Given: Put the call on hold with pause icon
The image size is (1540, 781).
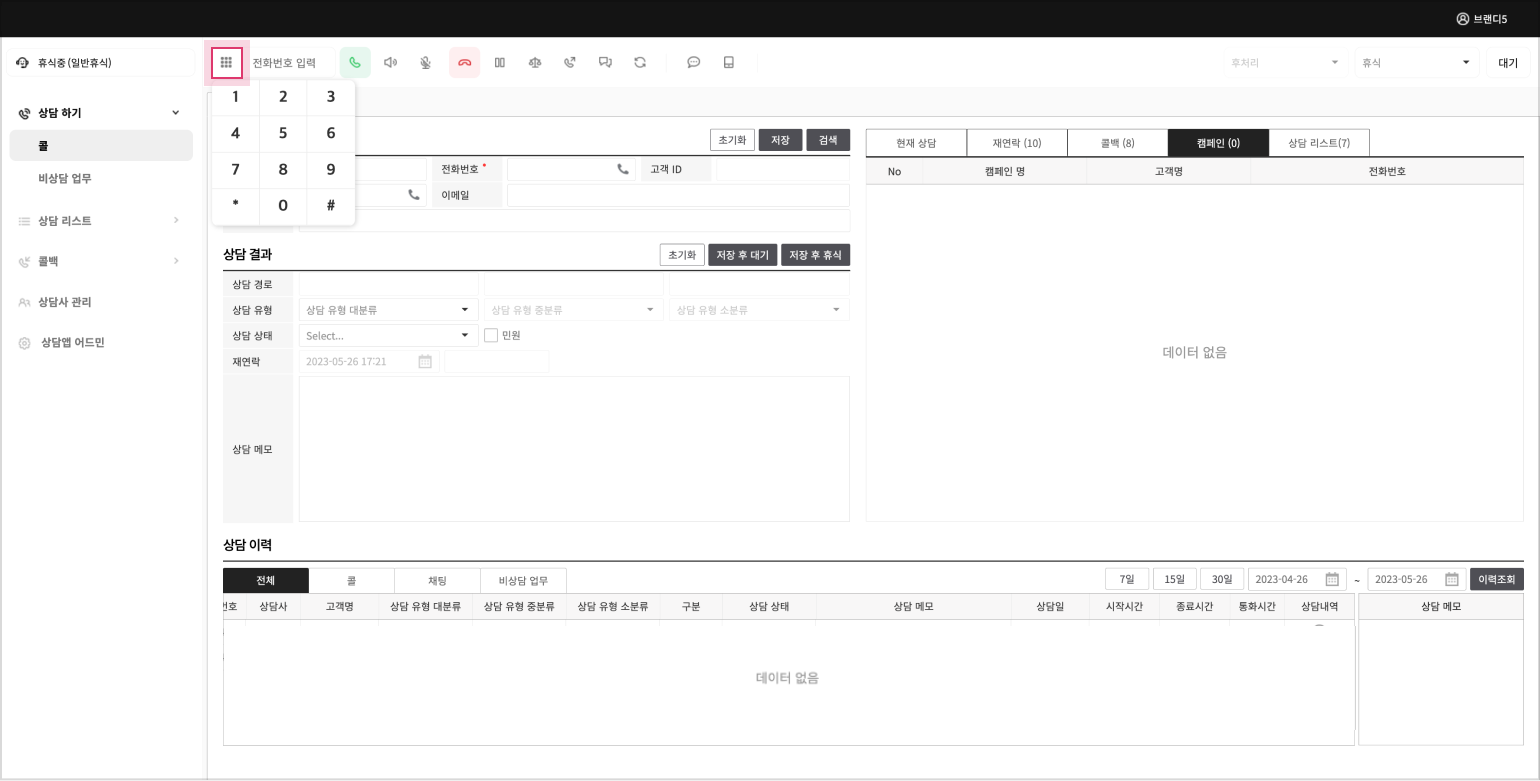Looking at the screenshot, I should click(500, 63).
